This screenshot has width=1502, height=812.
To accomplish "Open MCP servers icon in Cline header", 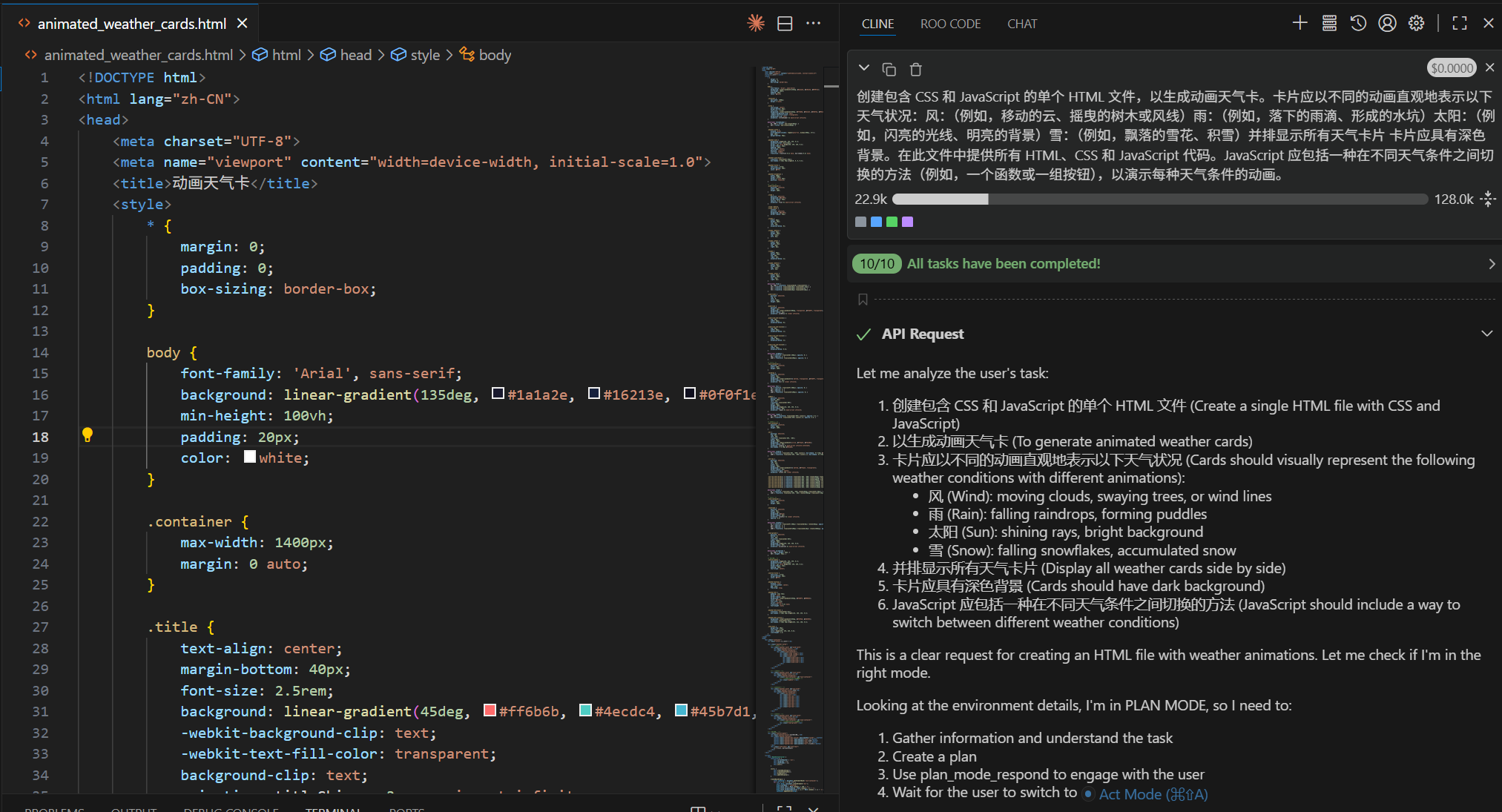I will [1329, 23].
